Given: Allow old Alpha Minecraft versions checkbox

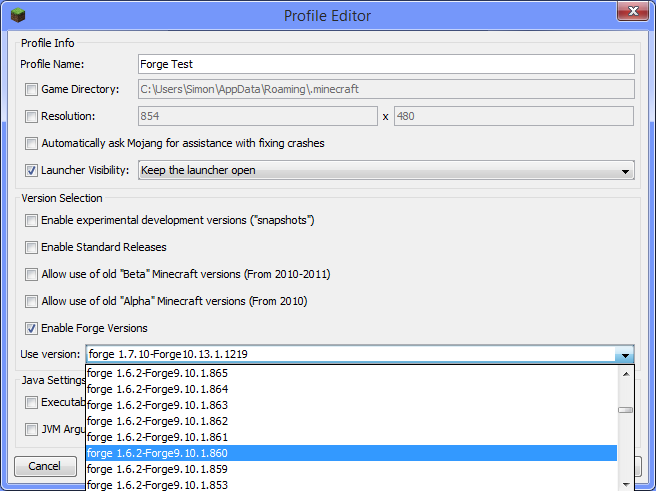Looking at the screenshot, I should (31, 301).
